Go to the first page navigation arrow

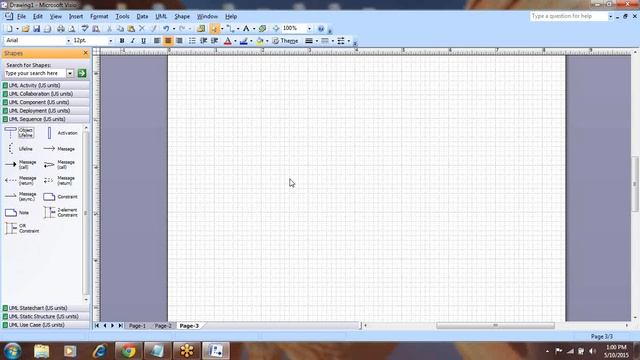pos(97,326)
